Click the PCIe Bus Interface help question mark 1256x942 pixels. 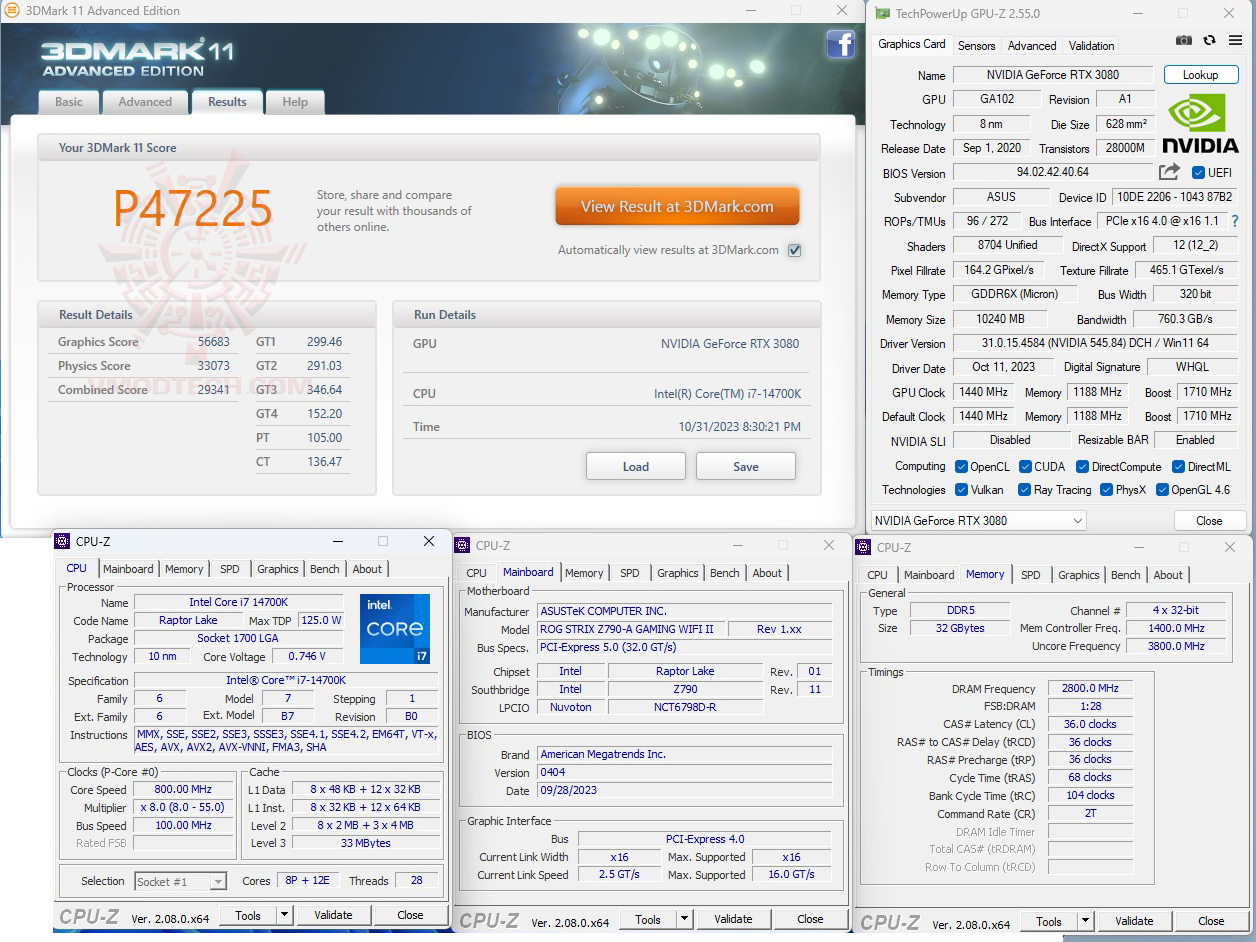tap(1237, 221)
